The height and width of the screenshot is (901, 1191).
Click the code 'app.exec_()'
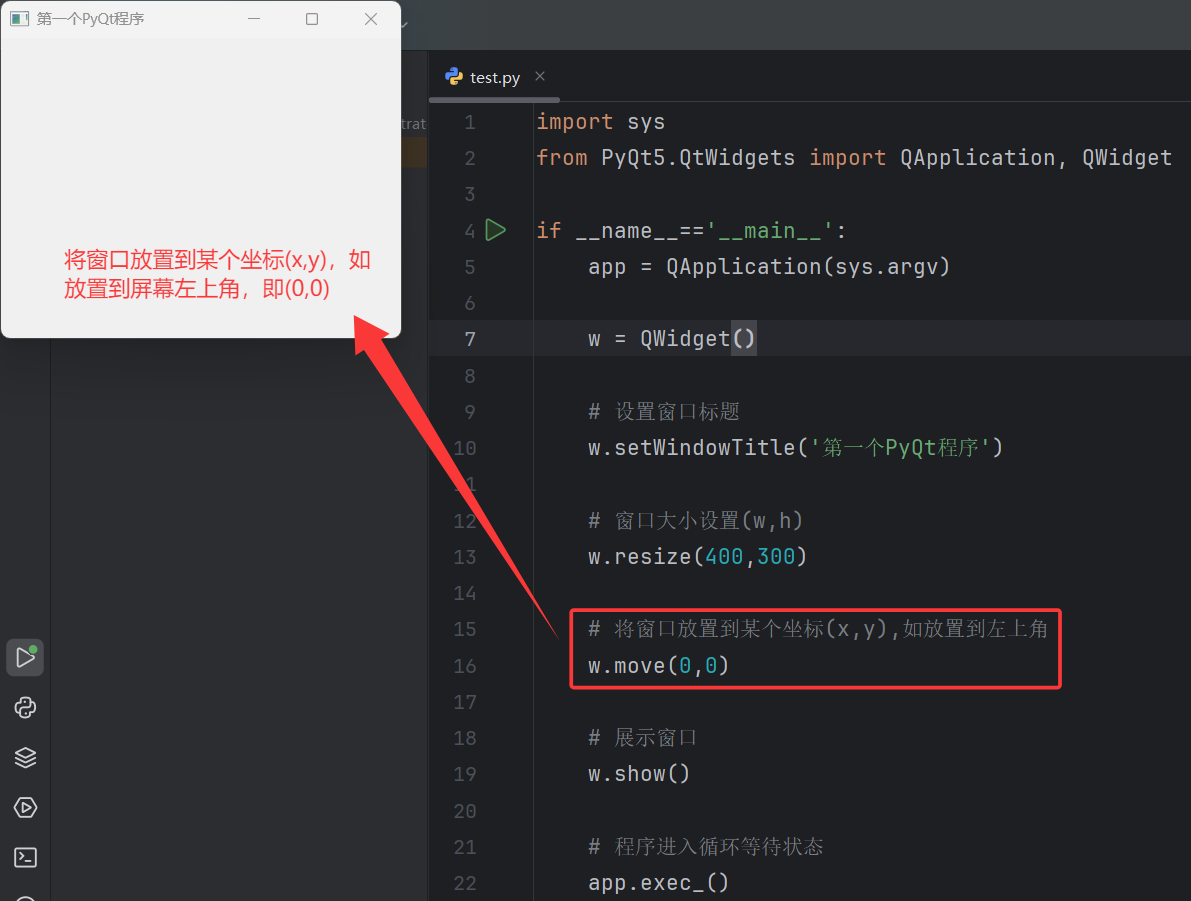click(x=659, y=883)
